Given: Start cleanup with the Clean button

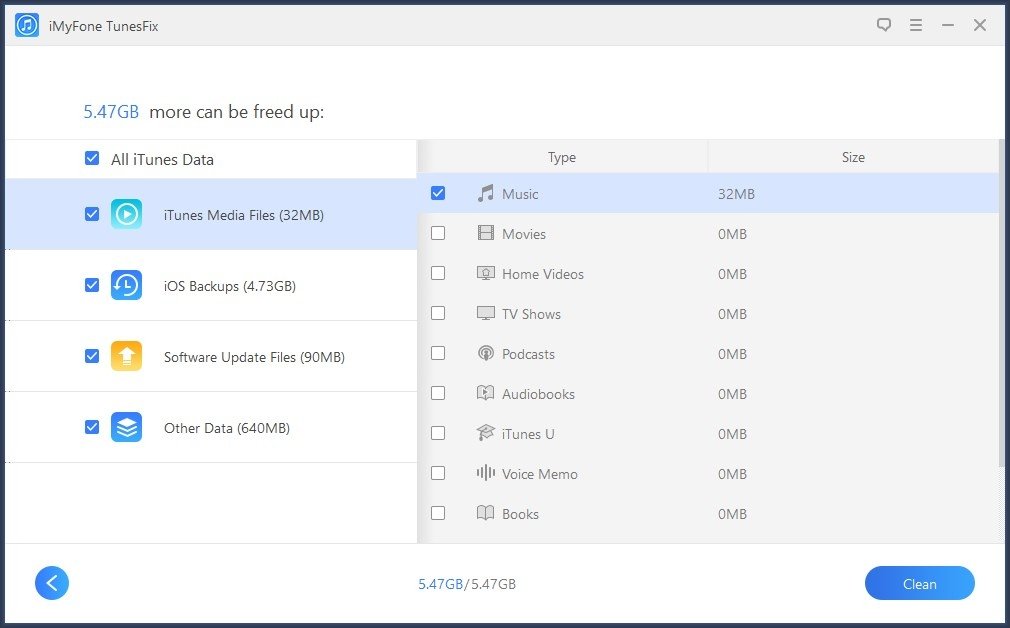Looking at the screenshot, I should point(919,584).
